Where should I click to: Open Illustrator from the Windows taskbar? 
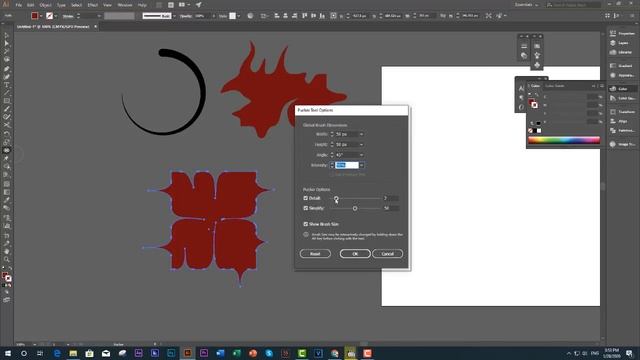(187, 353)
